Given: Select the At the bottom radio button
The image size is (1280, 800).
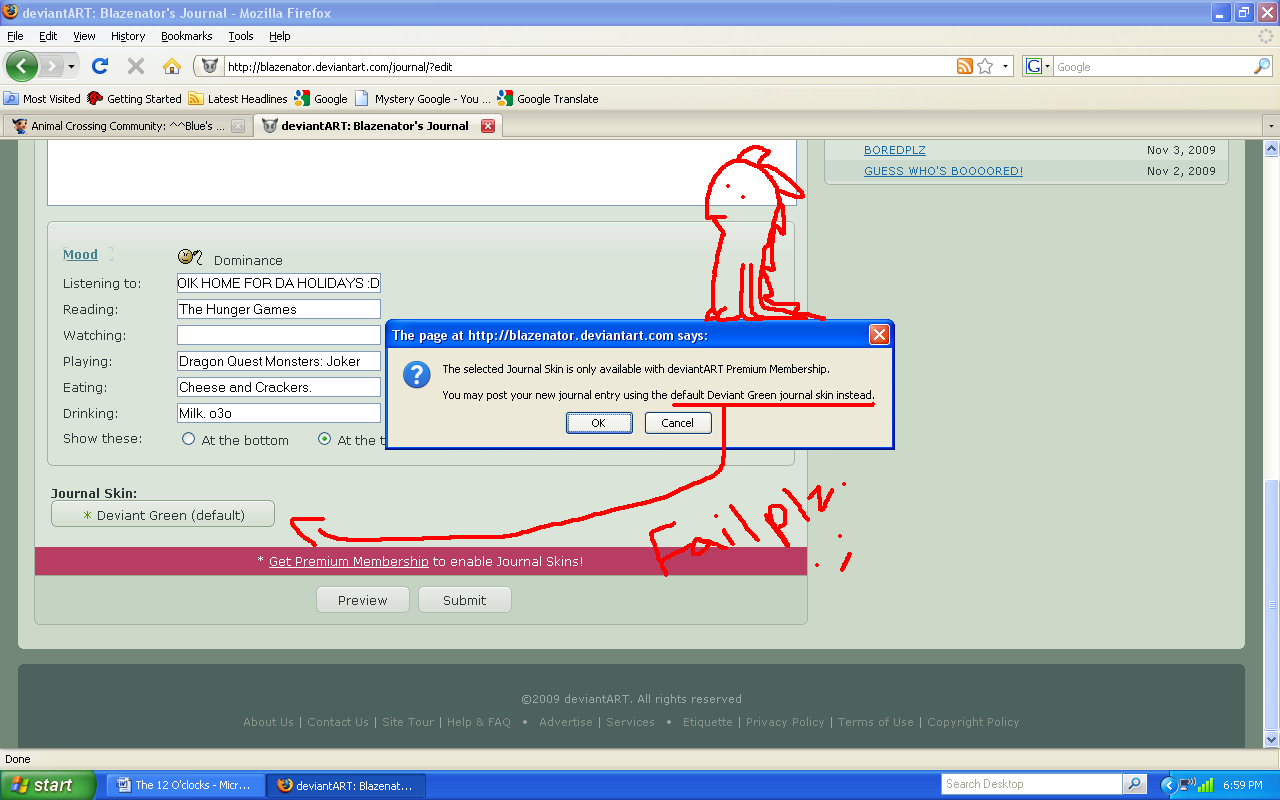Looking at the screenshot, I should 188,439.
